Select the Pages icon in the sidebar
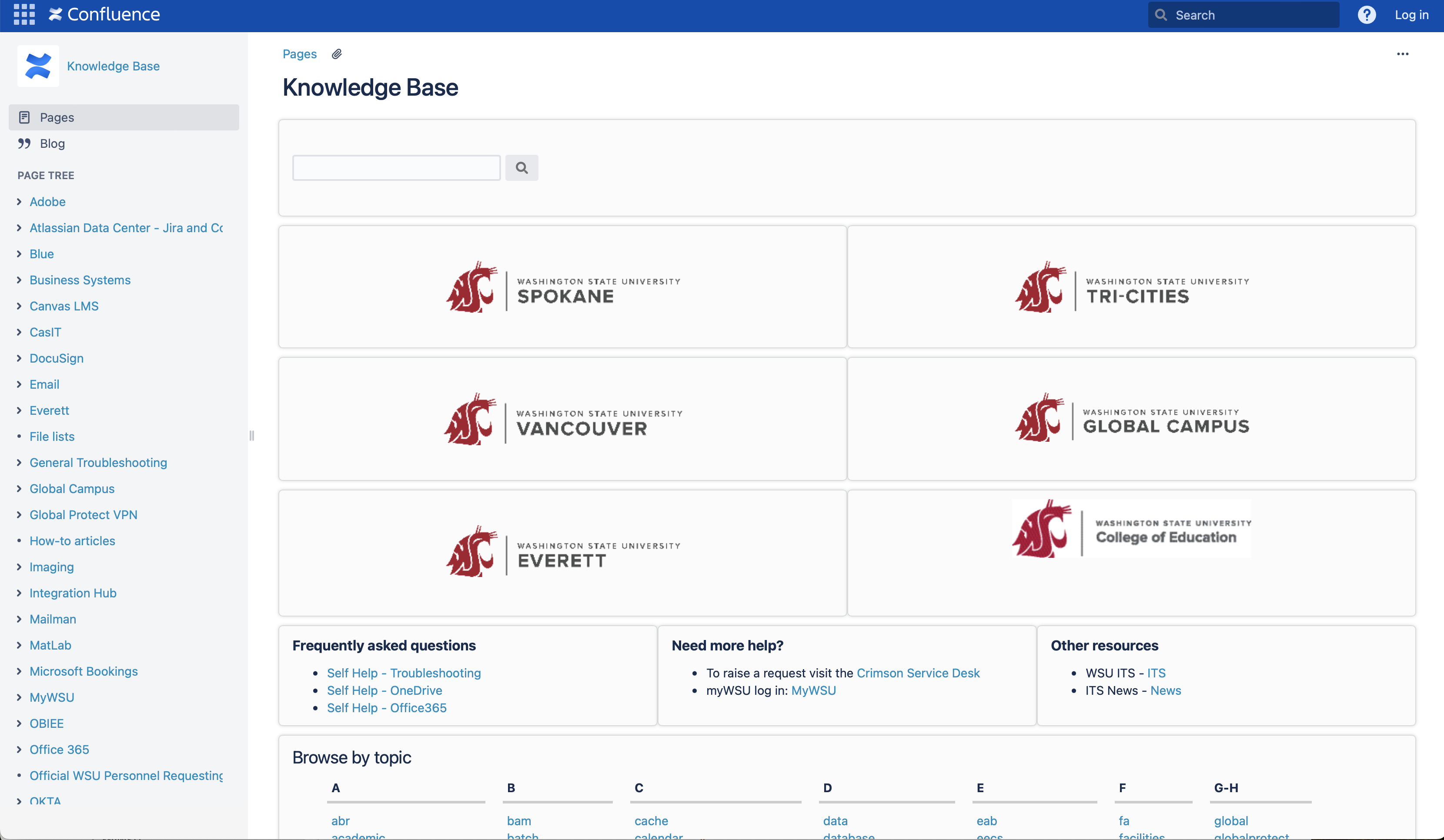Screen dimensions: 1444x840 pyautogui.click(x=25, y=117)
